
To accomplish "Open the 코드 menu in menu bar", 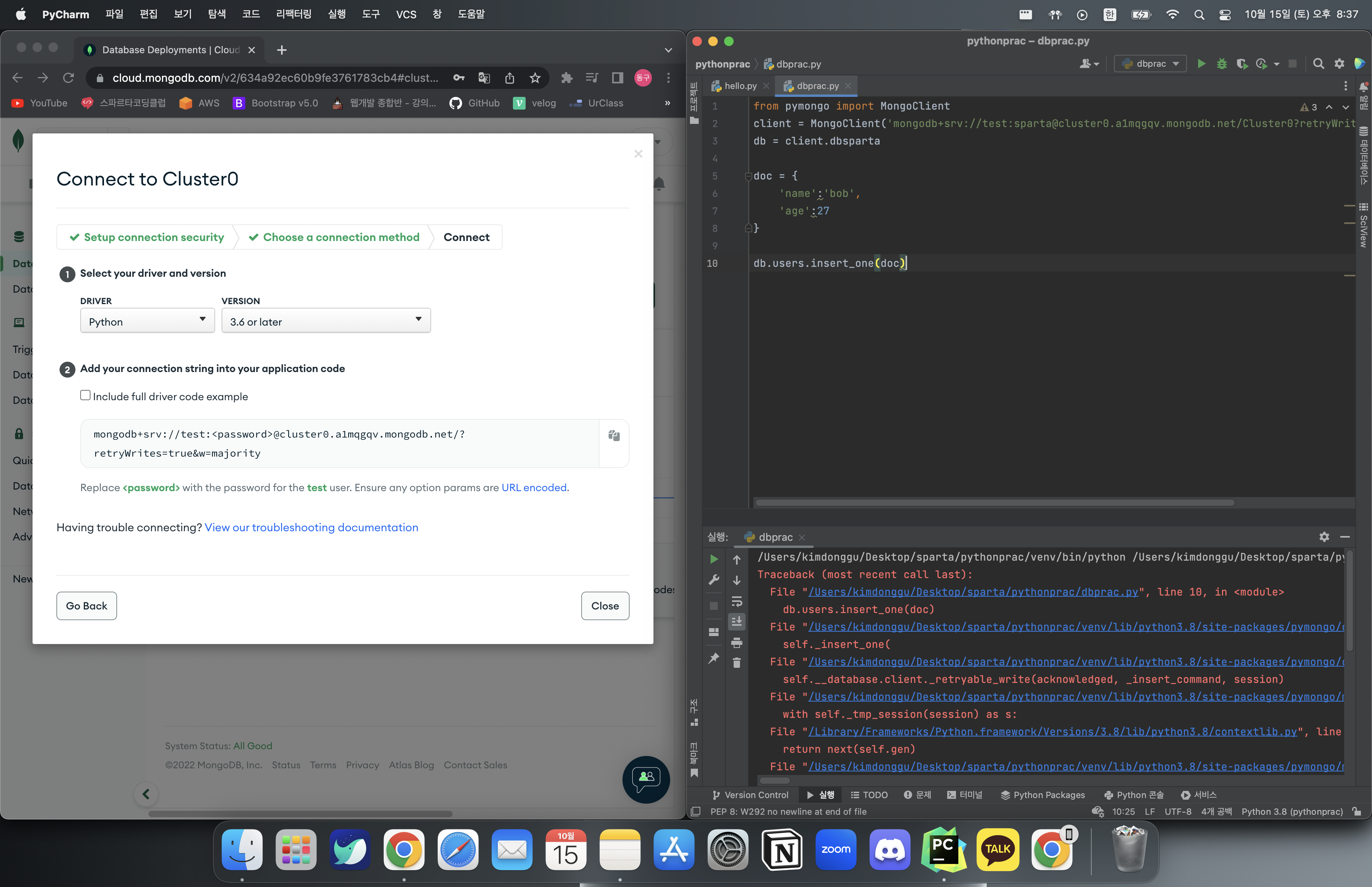I will 251,14.
